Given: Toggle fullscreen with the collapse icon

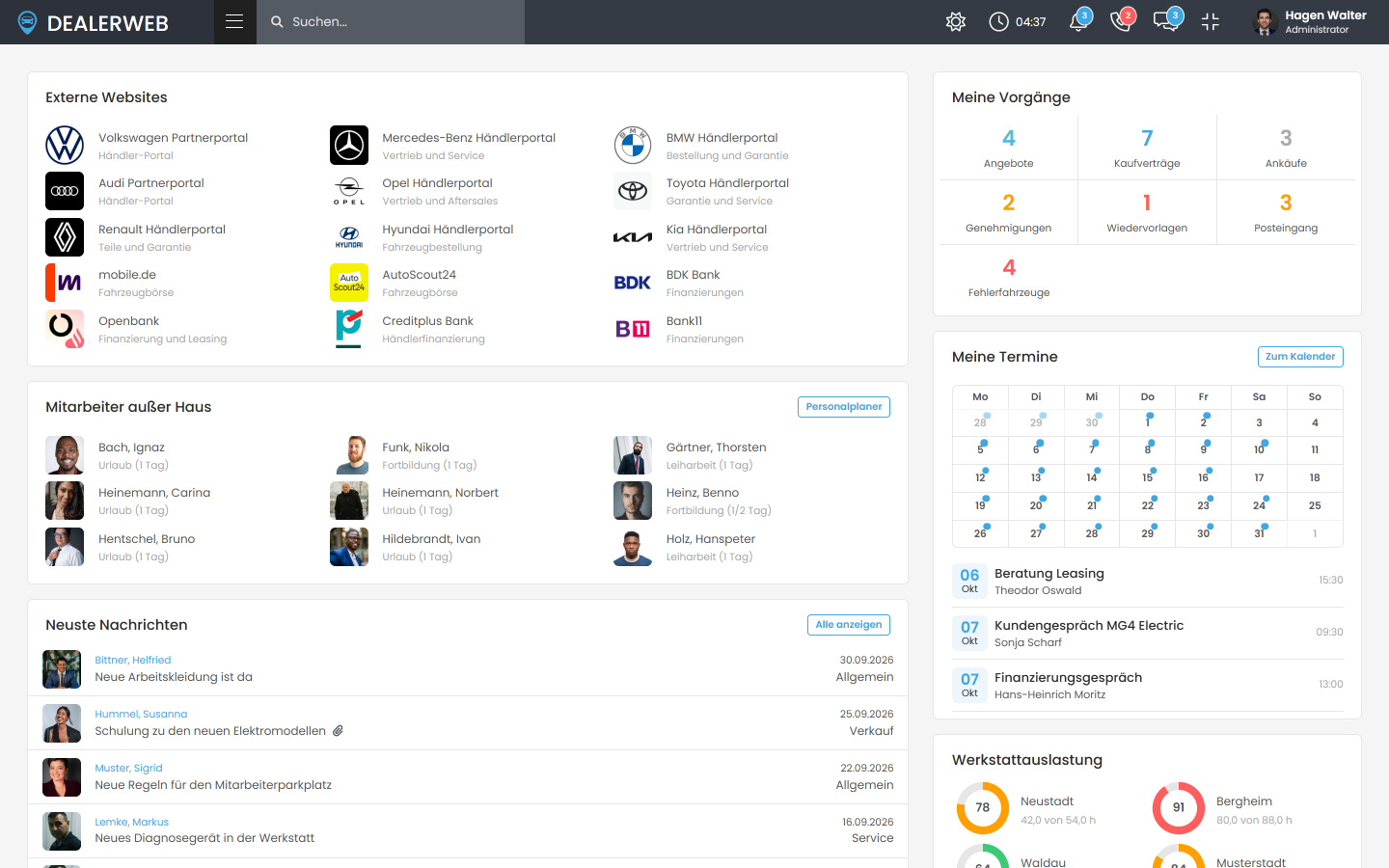Looking at the screenshot, I should 1211,22.
